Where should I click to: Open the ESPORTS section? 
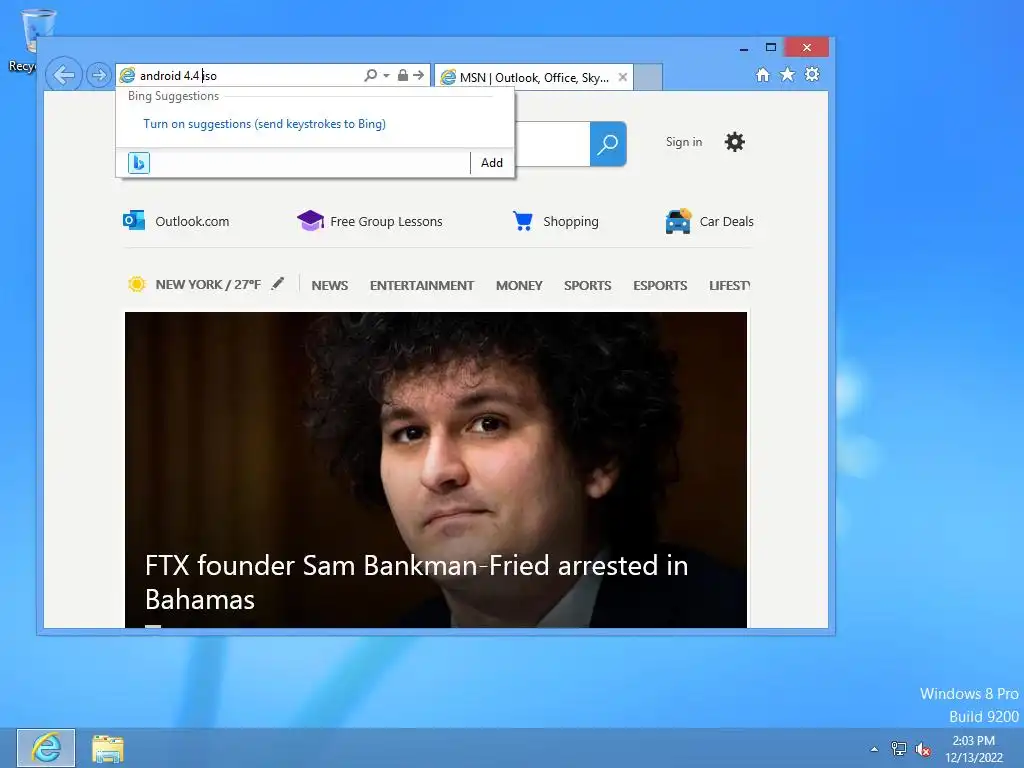click(660, 285)
